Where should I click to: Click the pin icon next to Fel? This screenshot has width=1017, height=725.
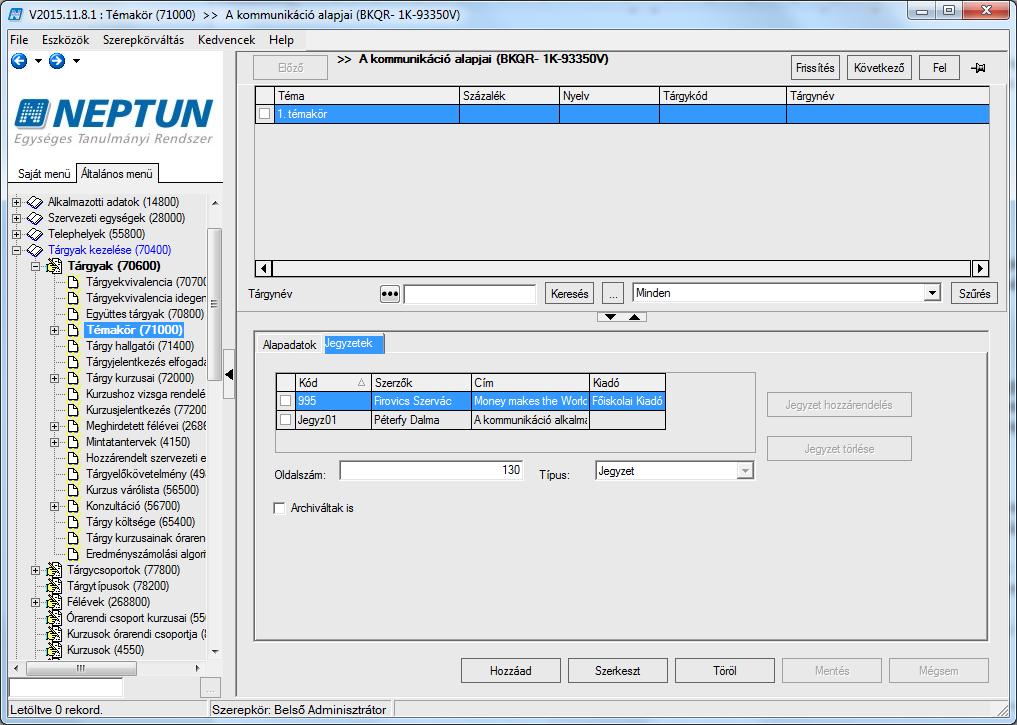[978, 67]
